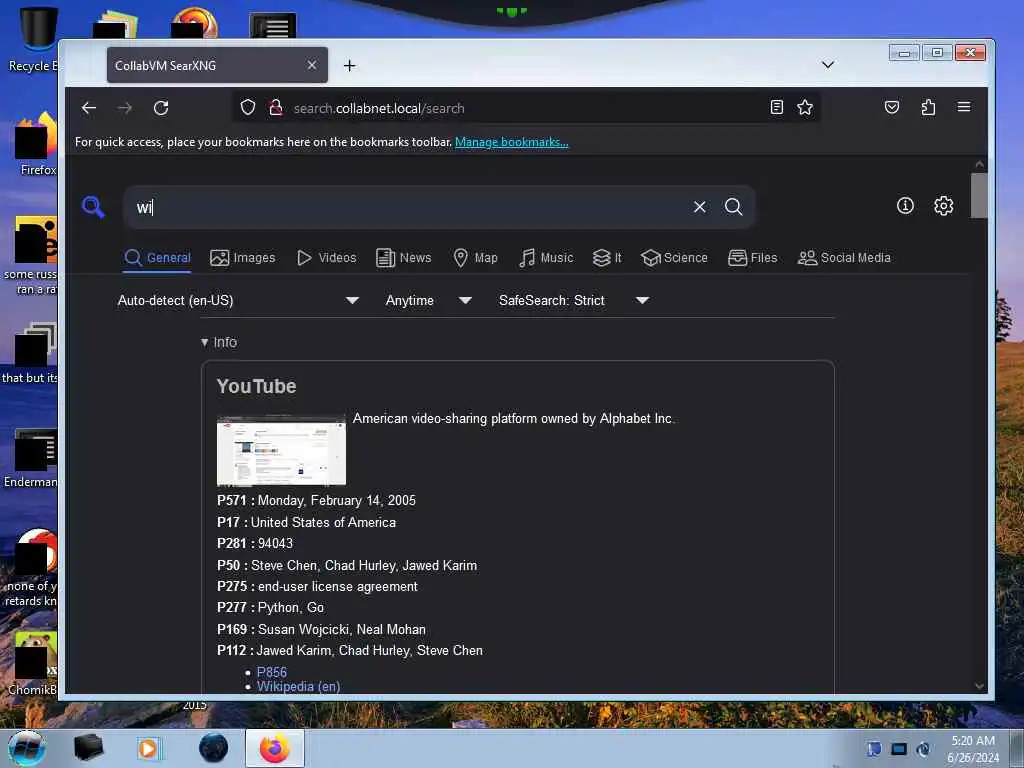Open the Auto-detect (en-US) language dropdown
This screenshot has width=1024, height=768.
(x=238, y=300)
